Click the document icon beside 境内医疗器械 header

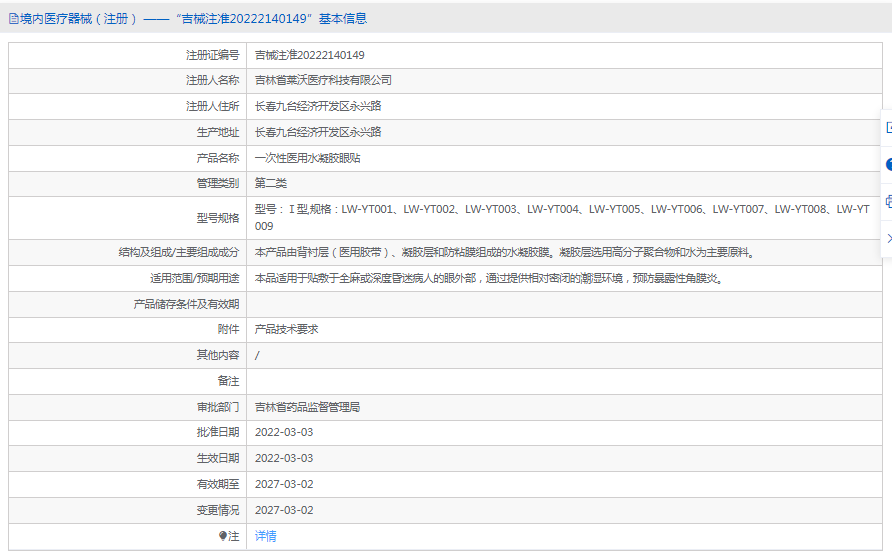pyautogui.click(x=13, y=18)
